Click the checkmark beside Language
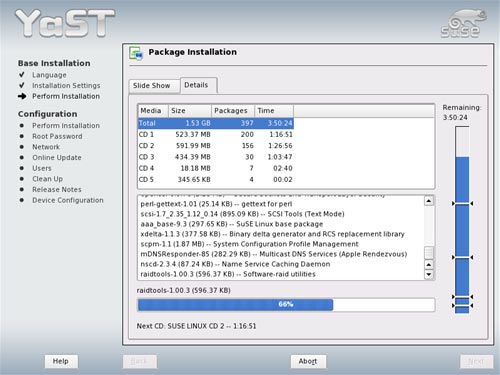 pyautogui.click(x=22, y=75)
